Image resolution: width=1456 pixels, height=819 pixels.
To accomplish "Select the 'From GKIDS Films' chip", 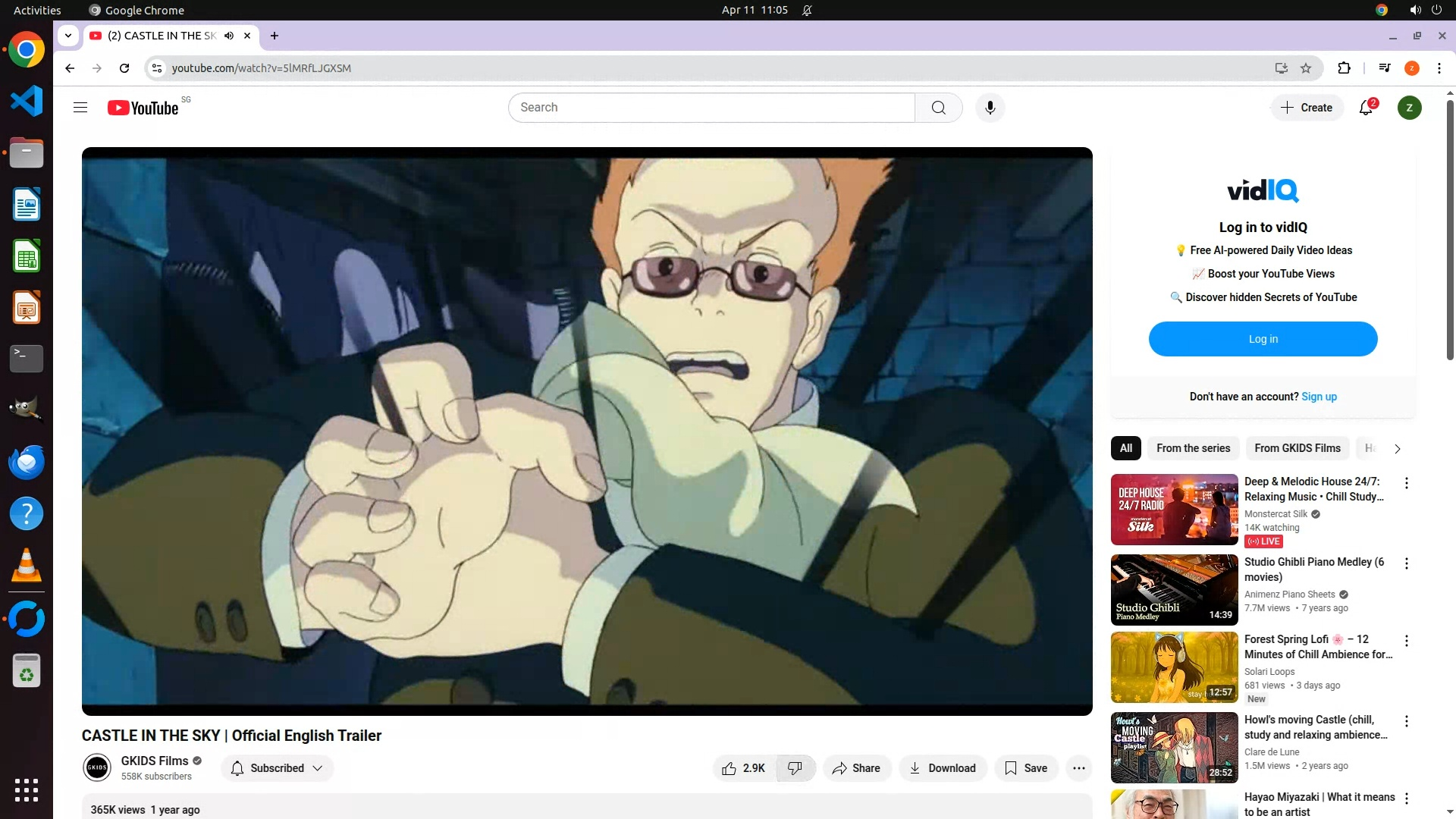I will point(1297,448).
